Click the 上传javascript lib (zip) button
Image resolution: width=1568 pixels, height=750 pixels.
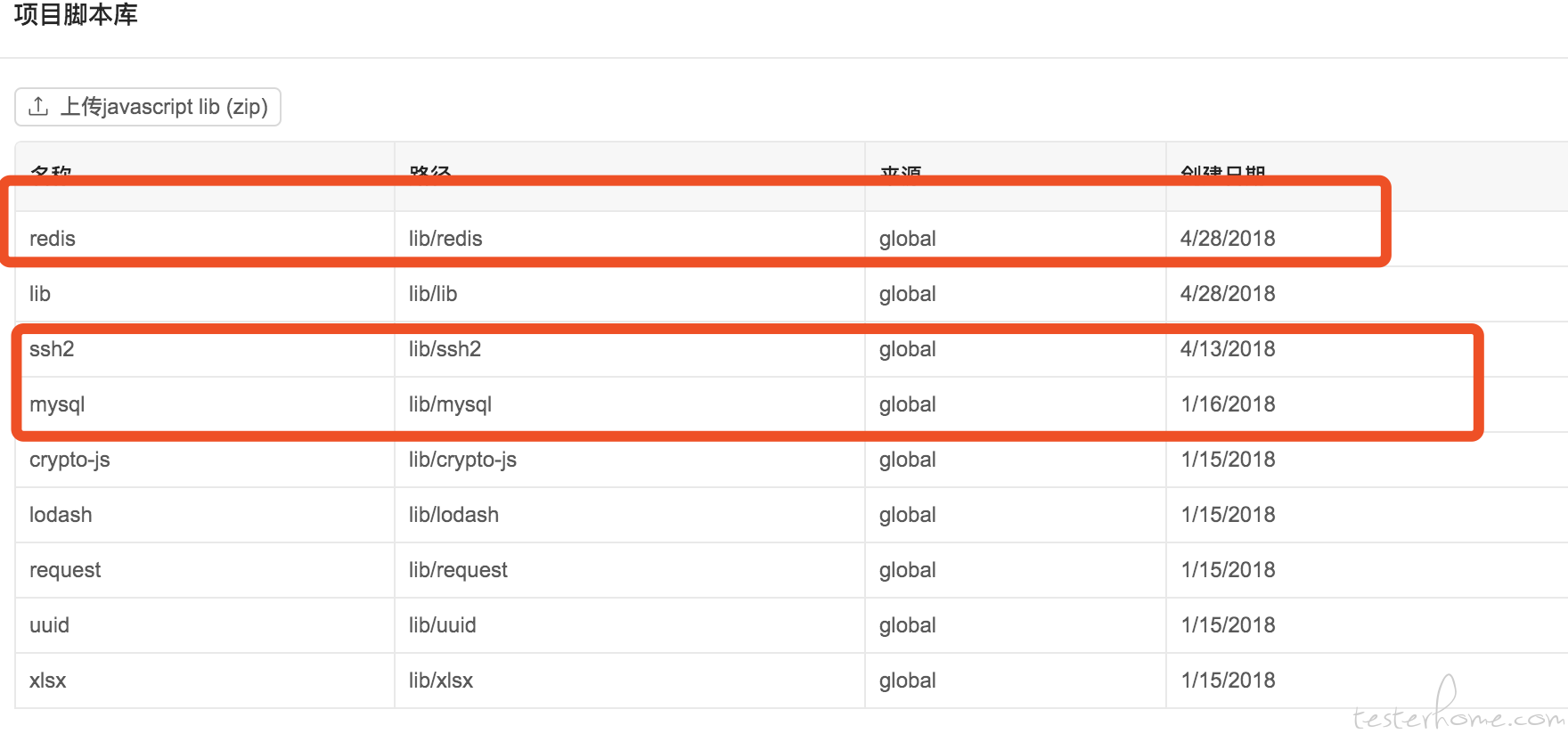tap(148, 107)
